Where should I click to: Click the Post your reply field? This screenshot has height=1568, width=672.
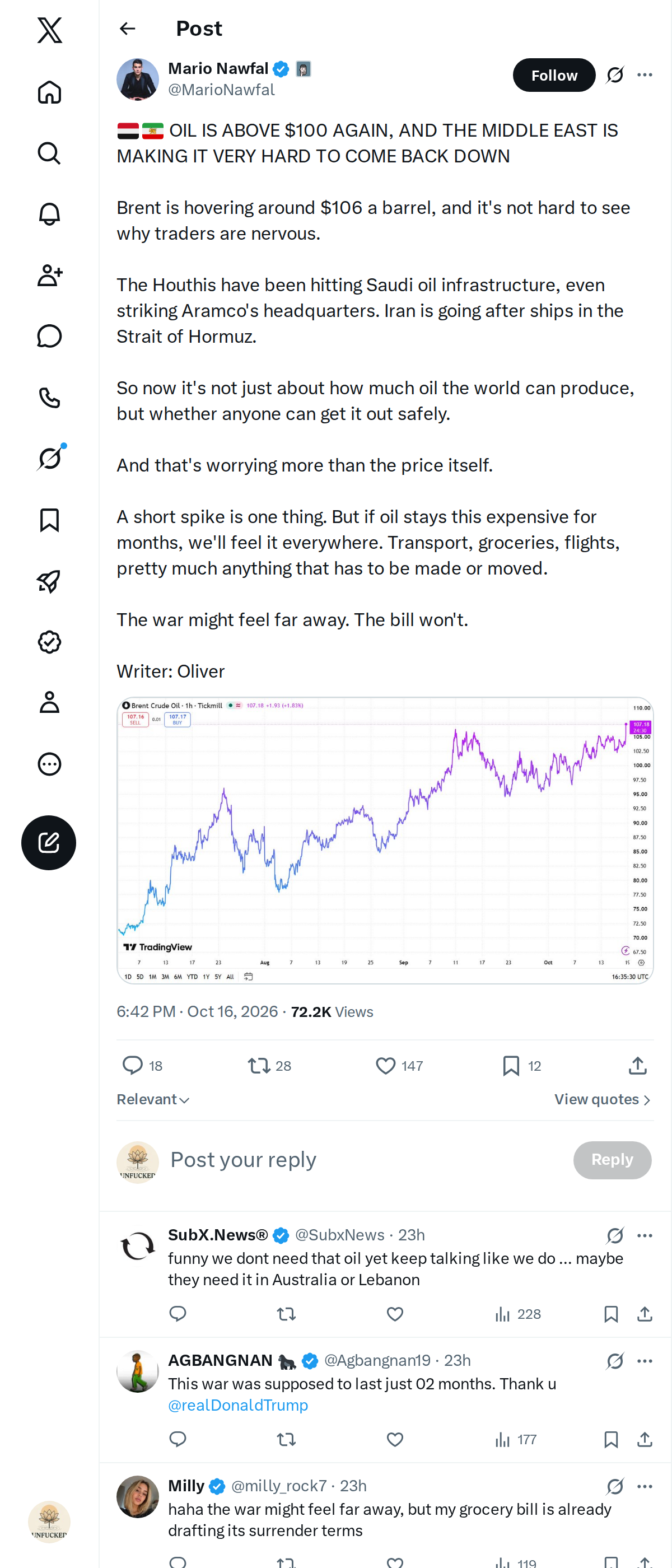[365, 1160]
